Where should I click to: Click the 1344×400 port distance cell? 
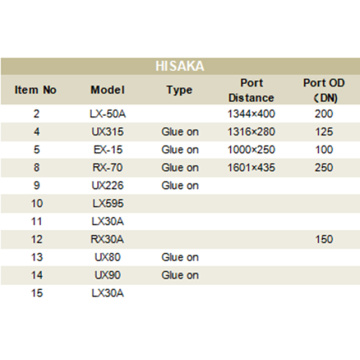point(251,114)
